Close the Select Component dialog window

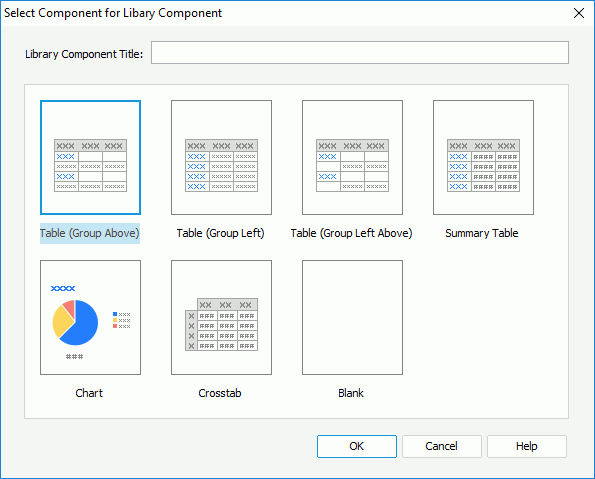pyautogui.click(x=579, y=13)
